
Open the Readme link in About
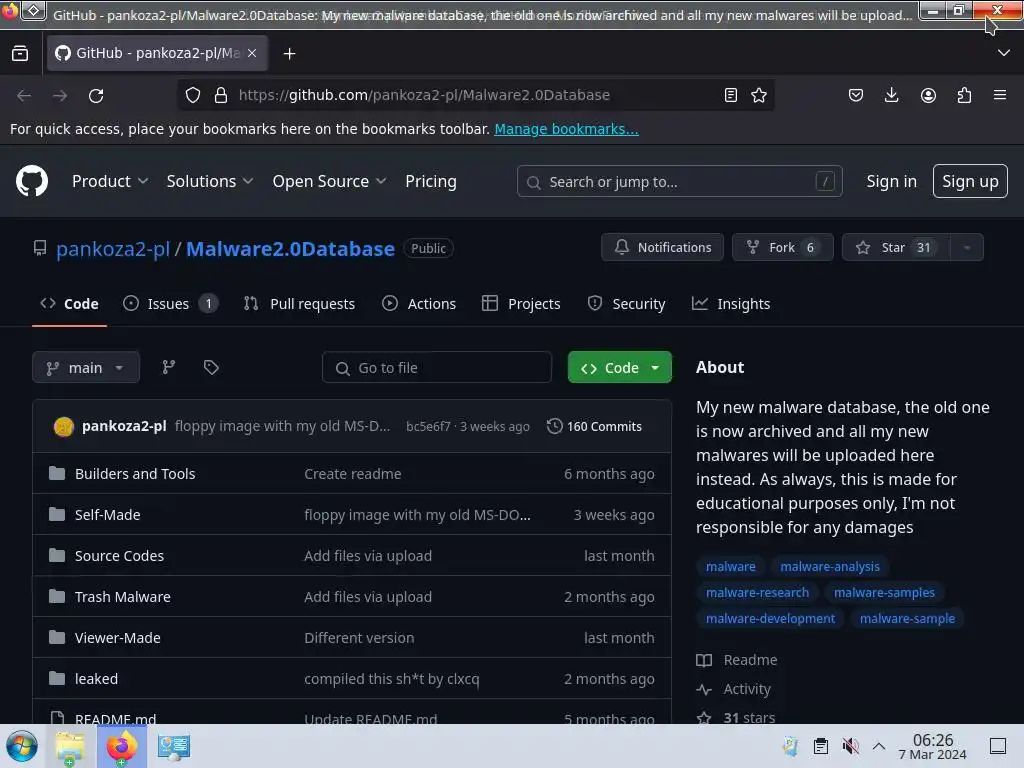tap(737, 660)
